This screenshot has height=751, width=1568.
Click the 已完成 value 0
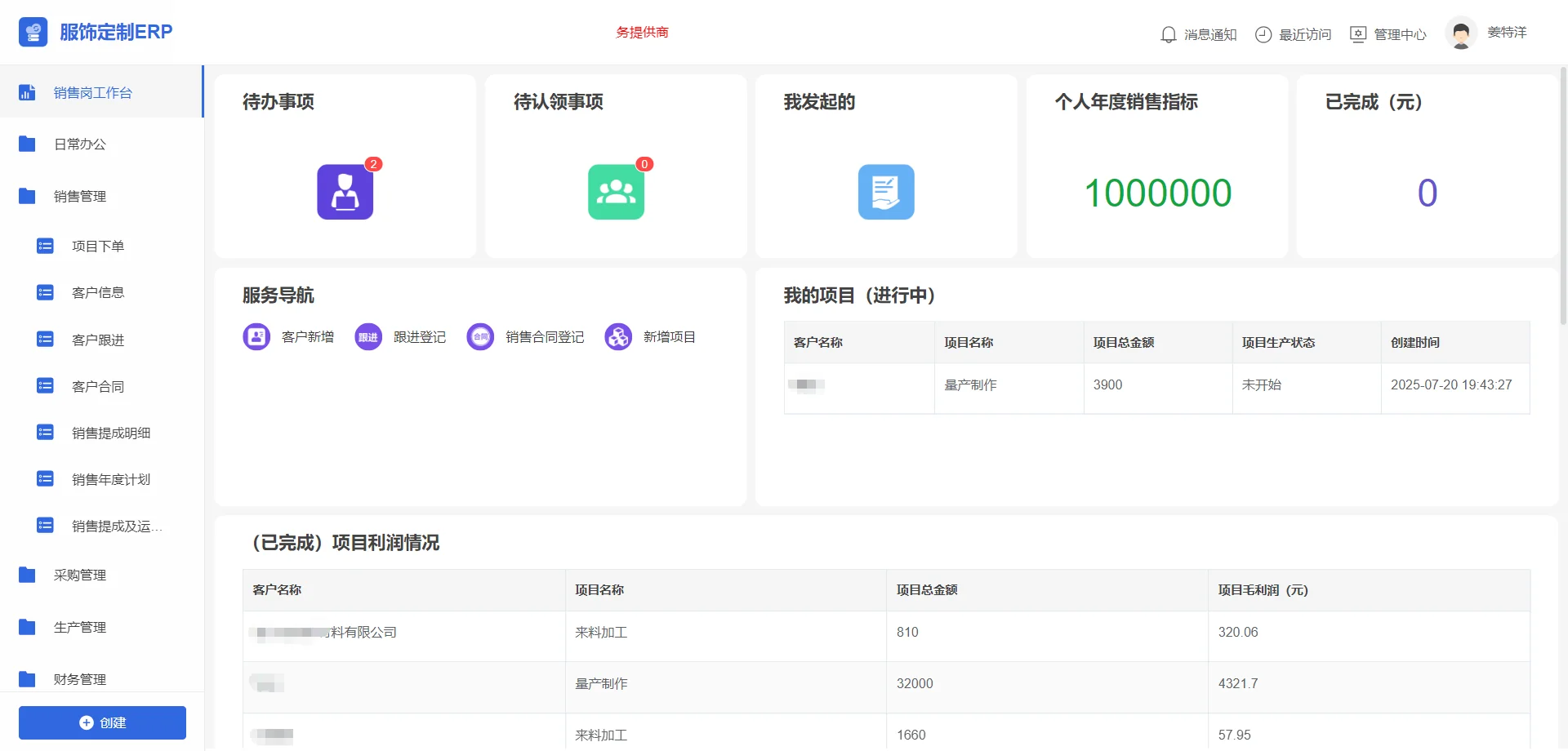[x=1427, y=193]
